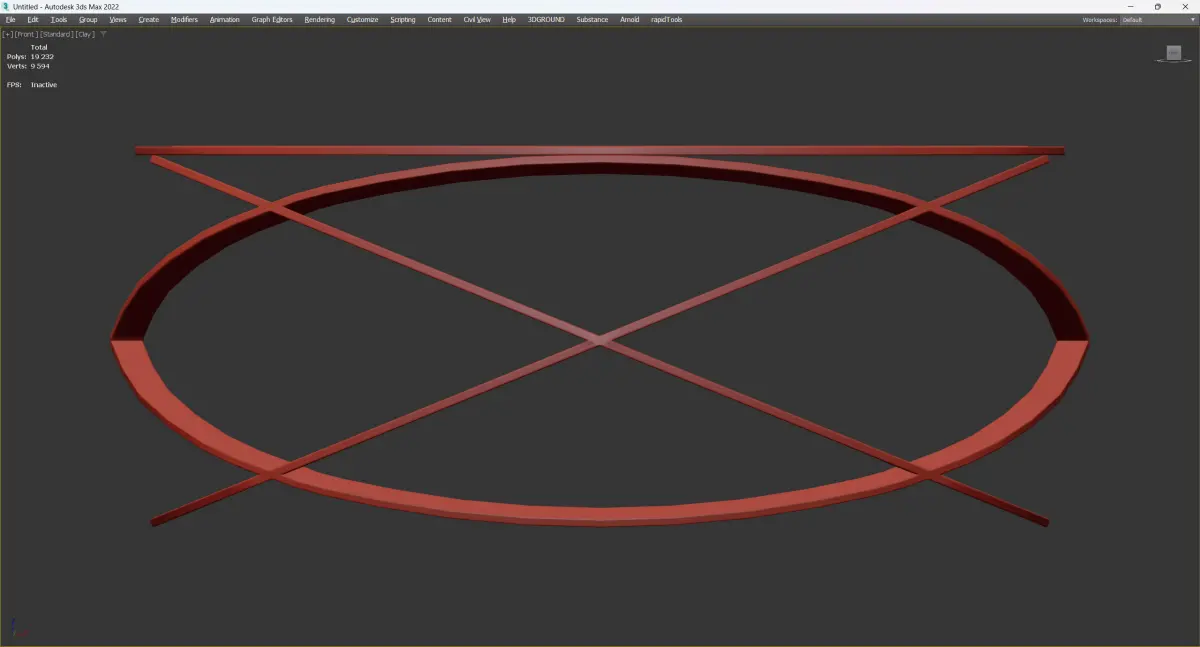Open the Rendering menu
Image resolution: width=1200 pixels, height=647 pixels.
pos(319,19)
